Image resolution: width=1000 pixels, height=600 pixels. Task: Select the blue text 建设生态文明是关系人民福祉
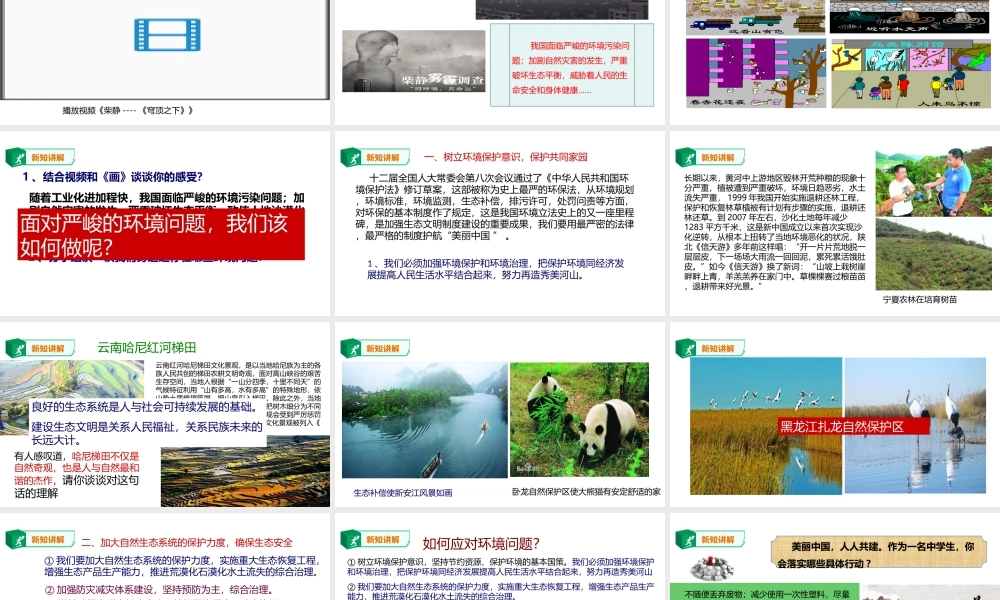147,433
